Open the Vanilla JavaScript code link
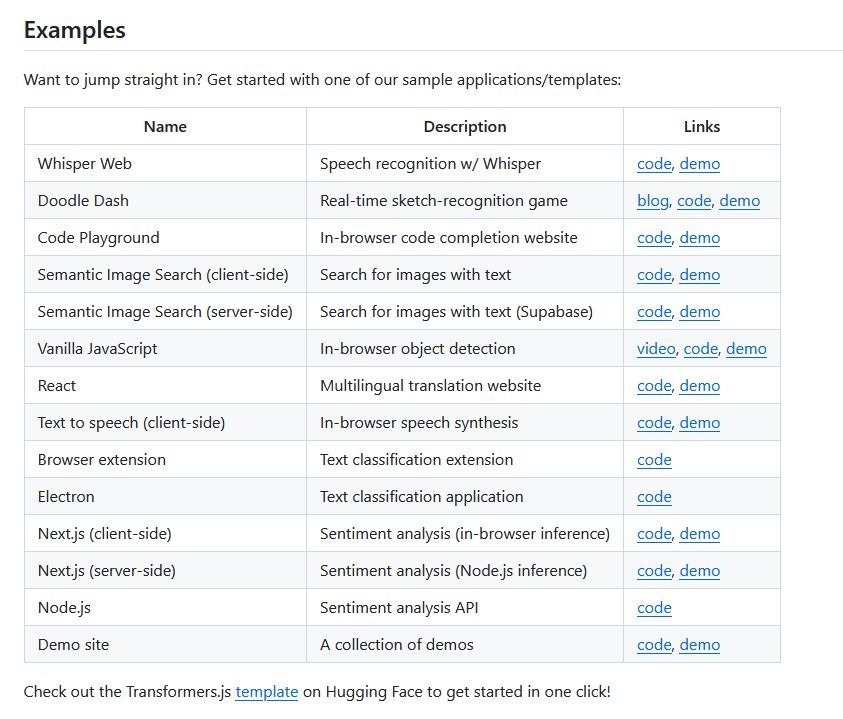 (701, 349)
